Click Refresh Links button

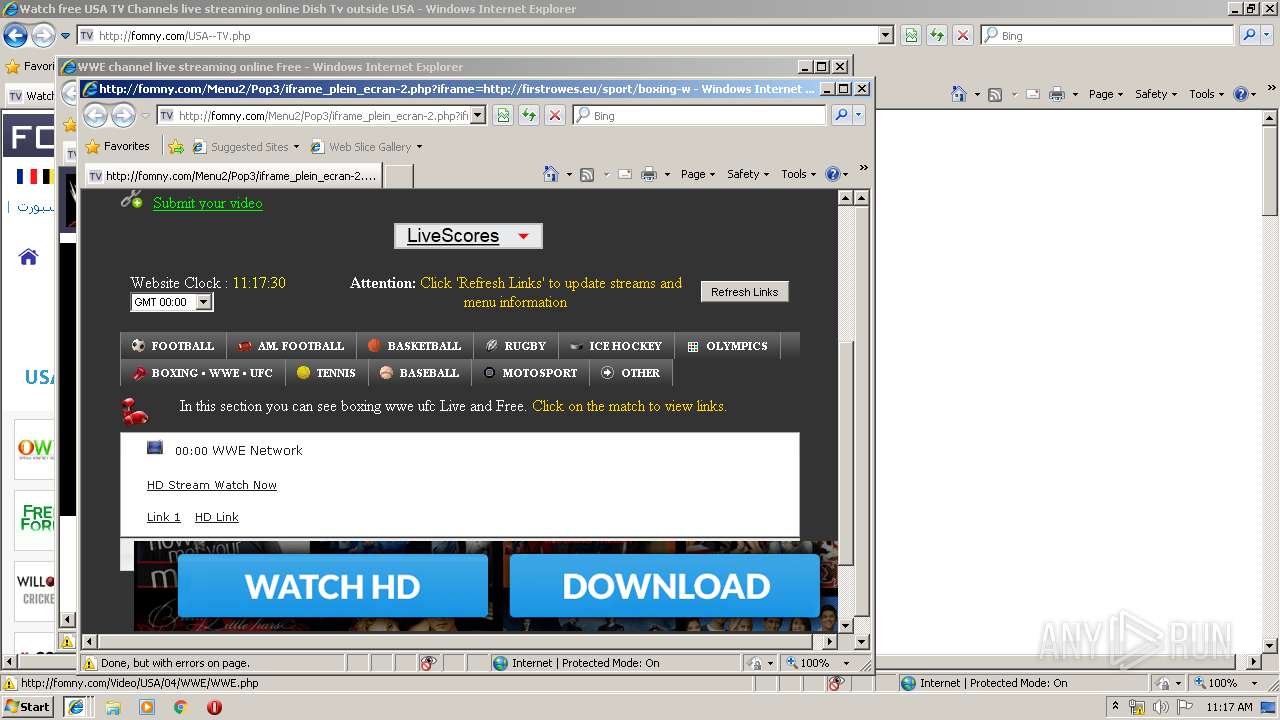pyautogui.click(x=744, y=292)
